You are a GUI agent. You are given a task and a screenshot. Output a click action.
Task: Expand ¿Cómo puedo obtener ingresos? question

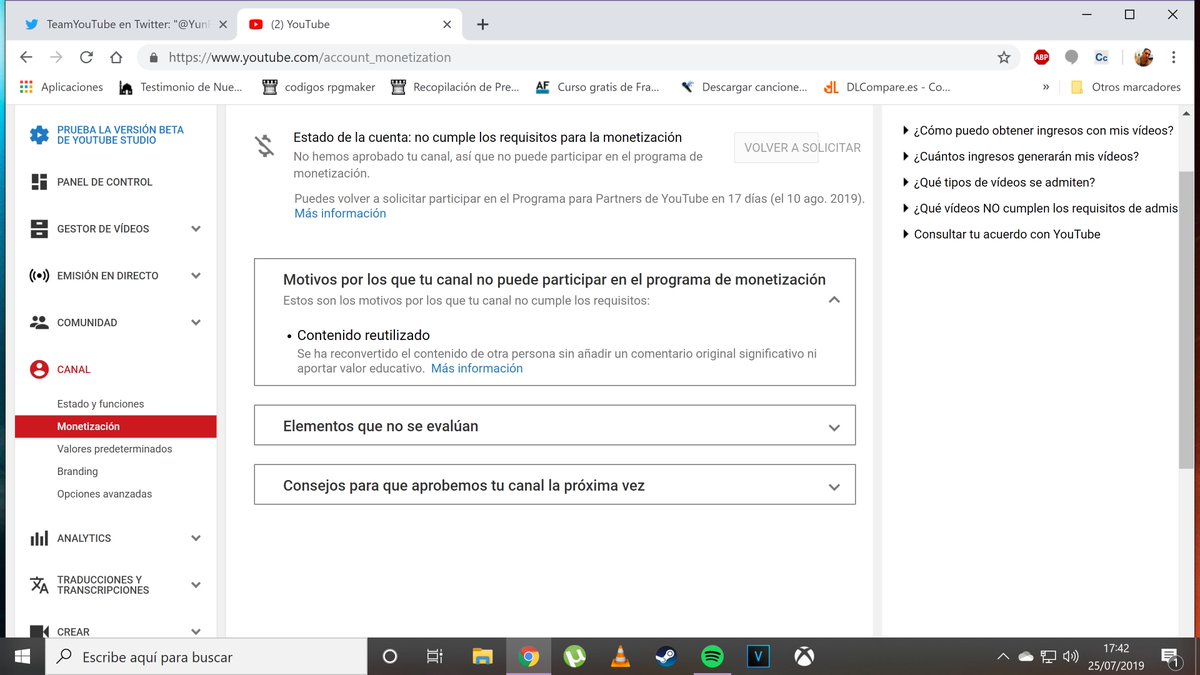pos(1037,130)
